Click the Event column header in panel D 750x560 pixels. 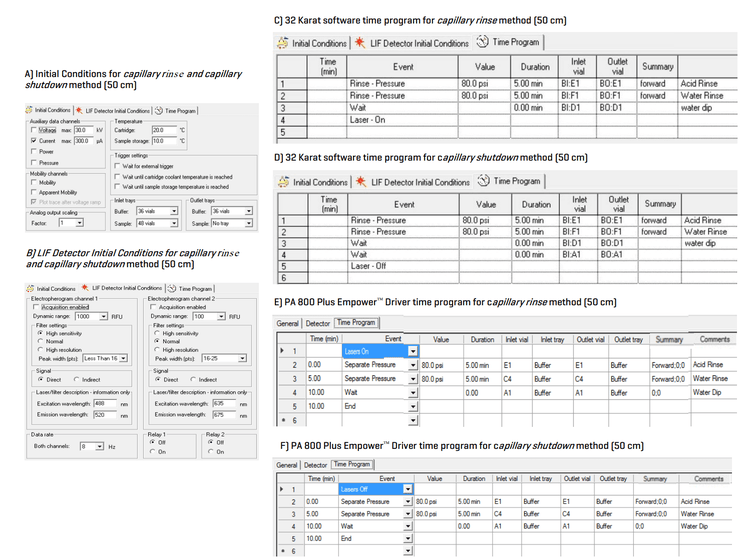coord(398,205)
